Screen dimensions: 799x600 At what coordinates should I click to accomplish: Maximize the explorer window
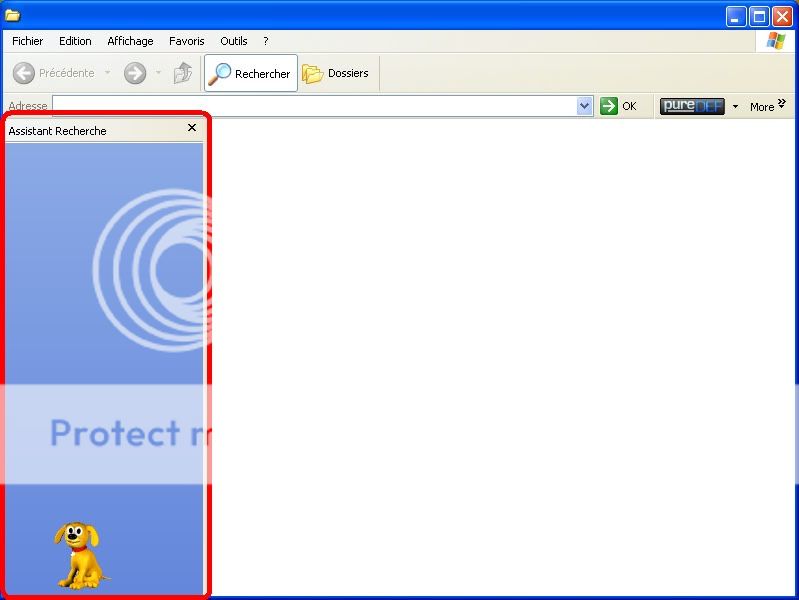pos(759,17)
